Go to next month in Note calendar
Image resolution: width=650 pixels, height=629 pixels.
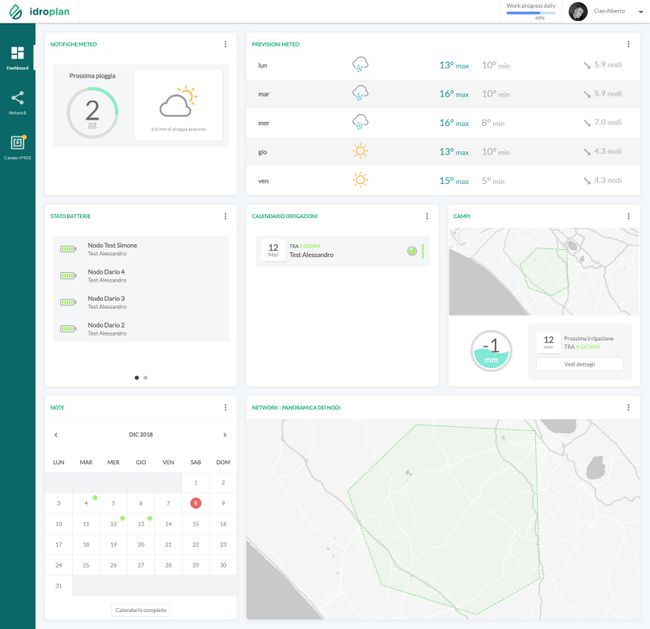pyautogui.click(x=225, y=435)
